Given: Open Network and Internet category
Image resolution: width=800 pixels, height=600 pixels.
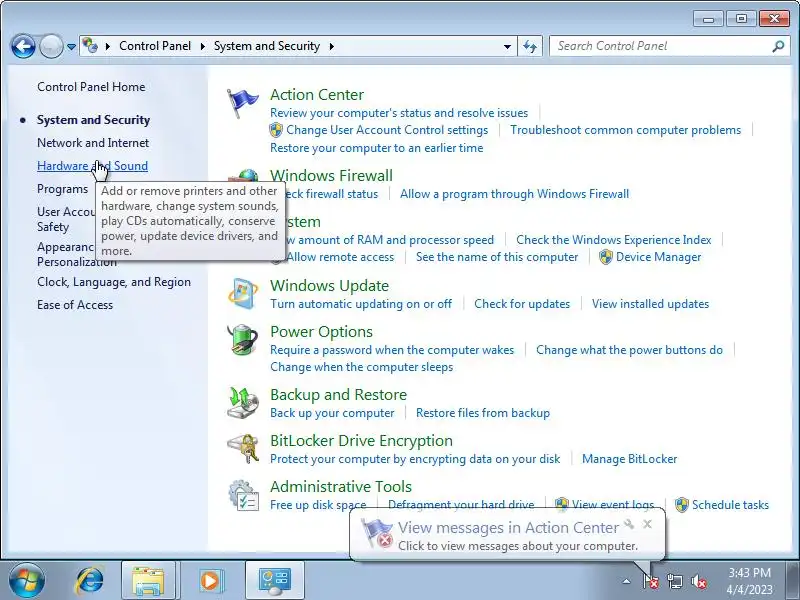Looking at the screenshot, I should click(x=93, y=143).
